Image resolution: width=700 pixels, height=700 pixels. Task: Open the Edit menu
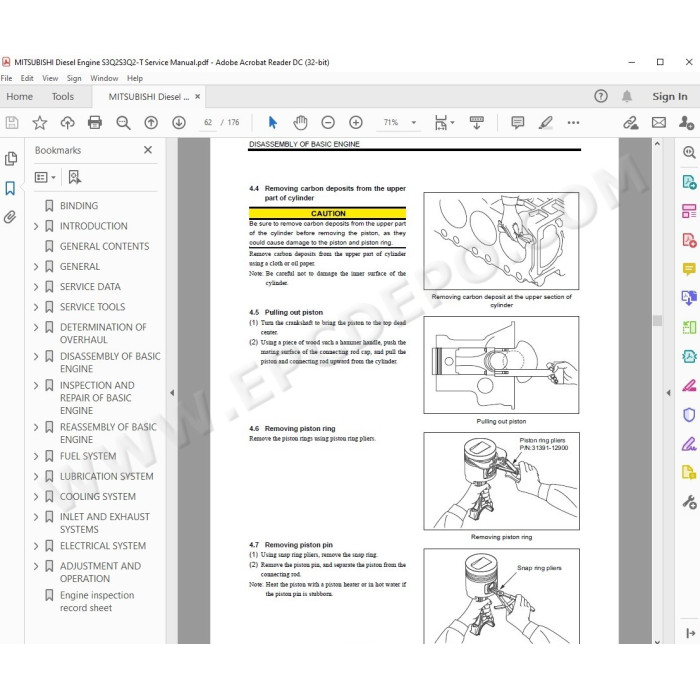[27, 78]
